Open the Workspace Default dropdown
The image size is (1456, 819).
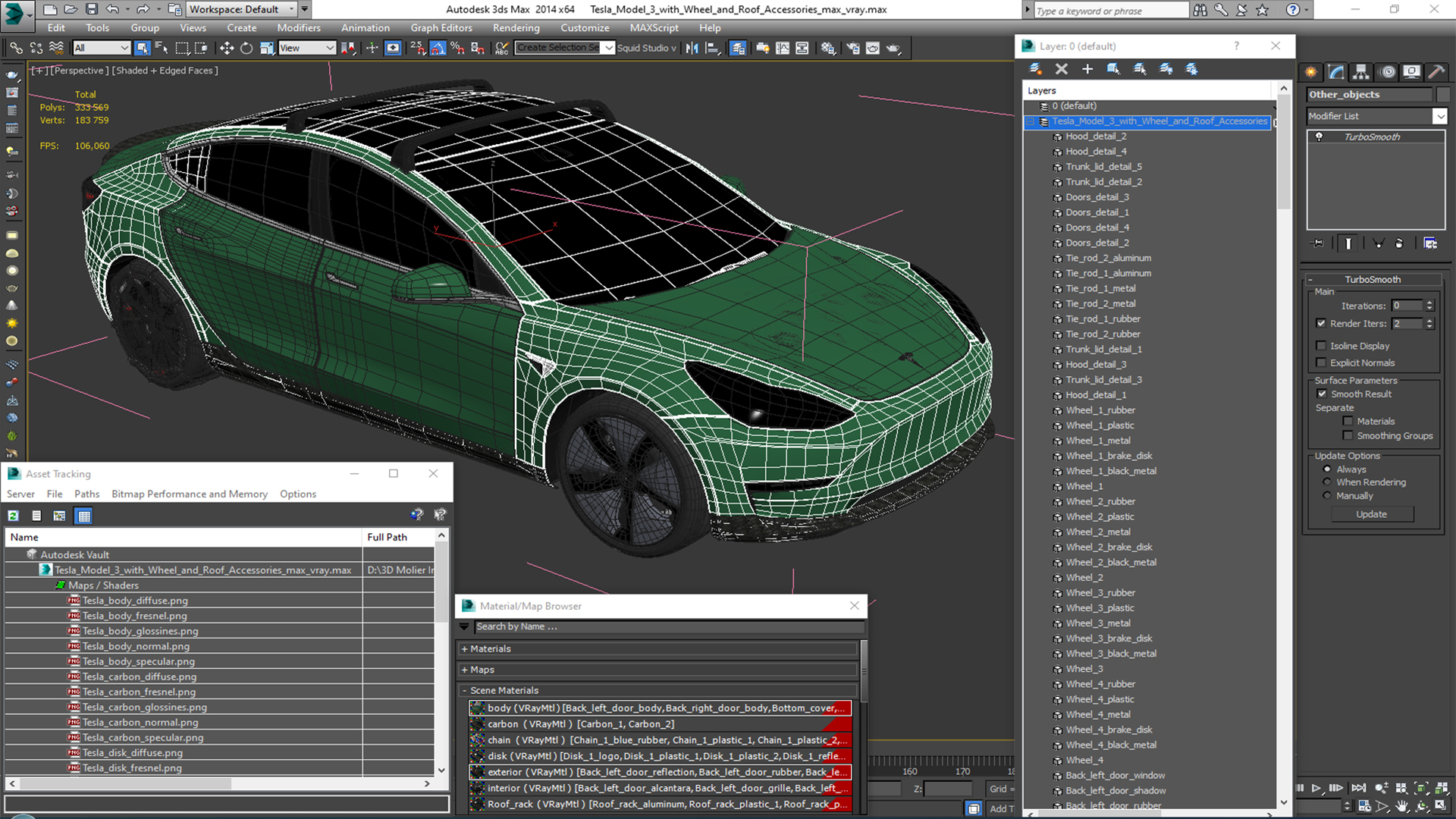pos(242,9)
